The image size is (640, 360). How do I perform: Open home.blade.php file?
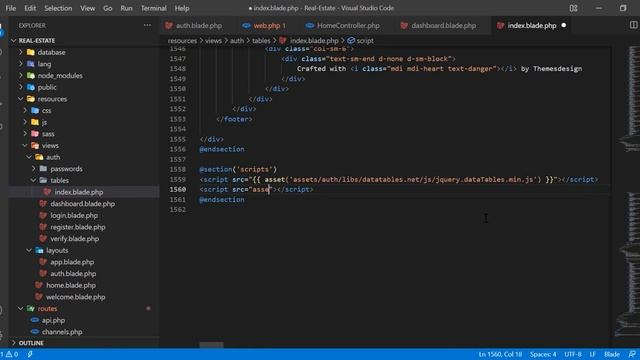71,285
